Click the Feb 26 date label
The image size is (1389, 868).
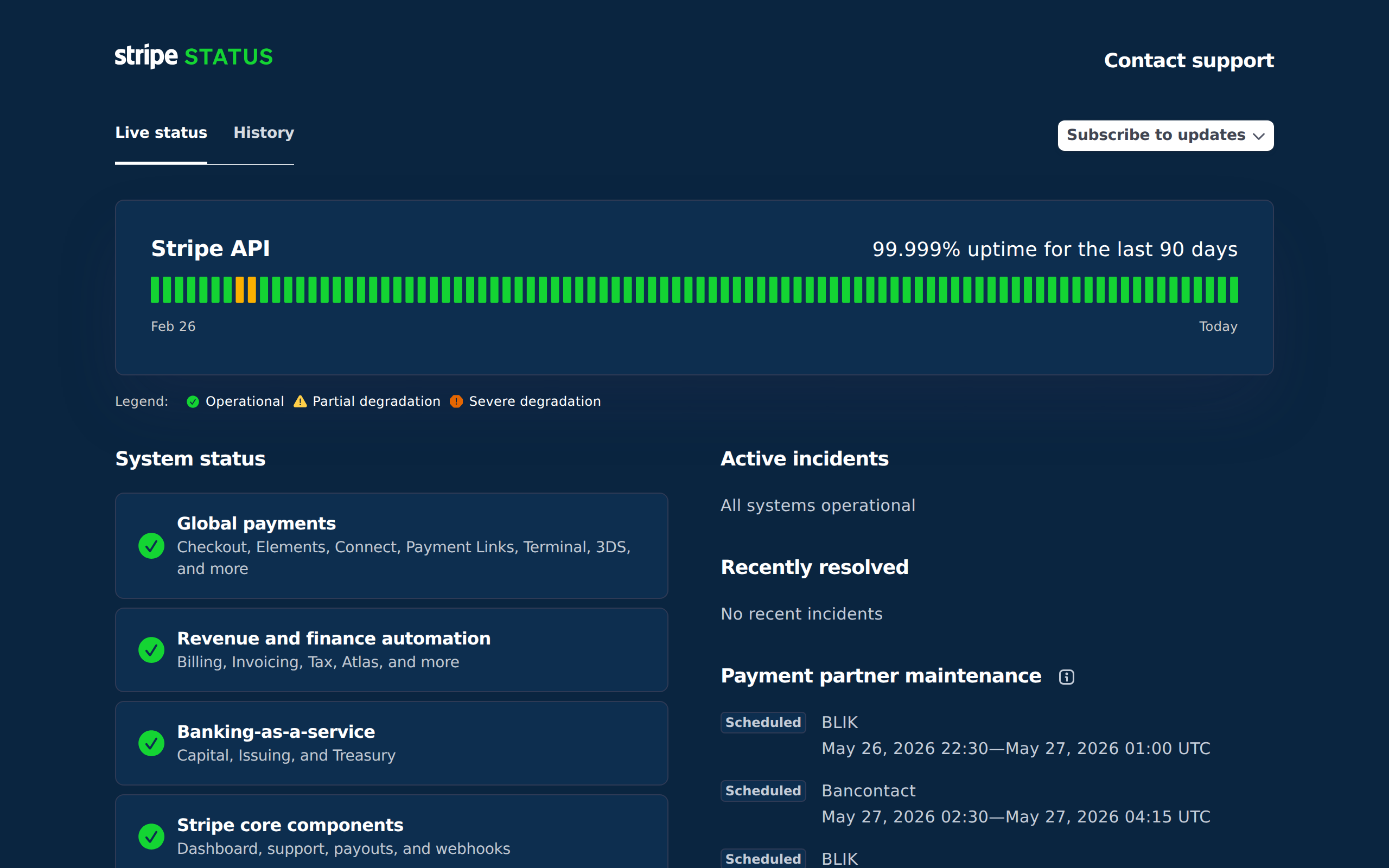click(173, 327)
